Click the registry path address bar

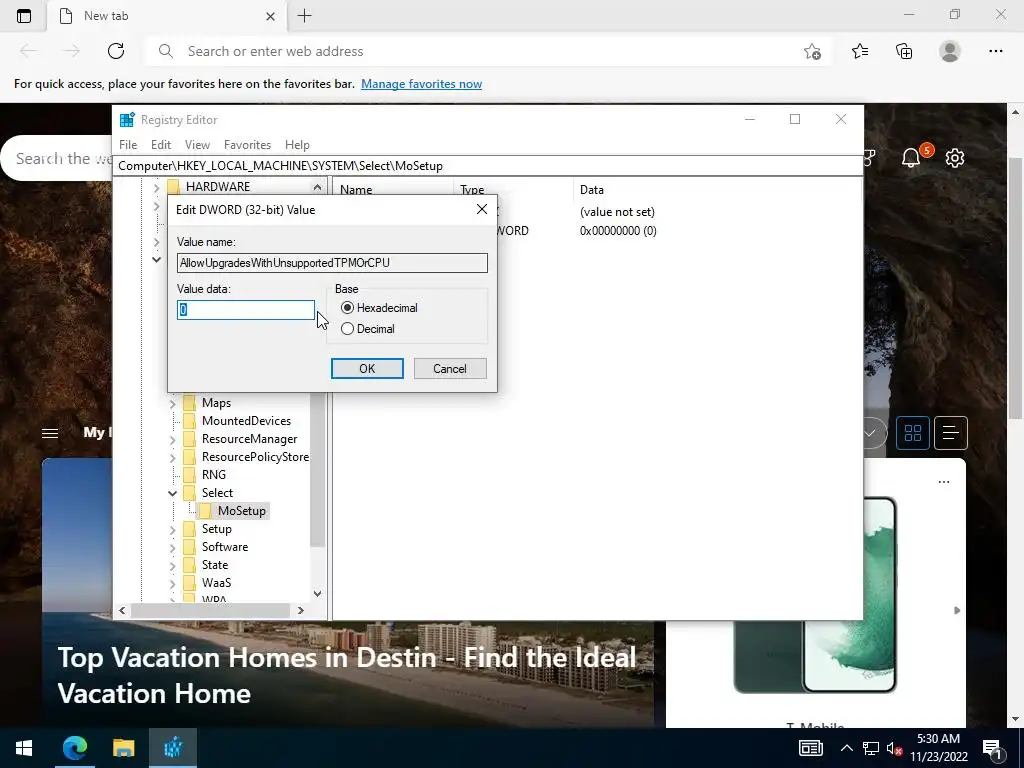tap(487, 165)
